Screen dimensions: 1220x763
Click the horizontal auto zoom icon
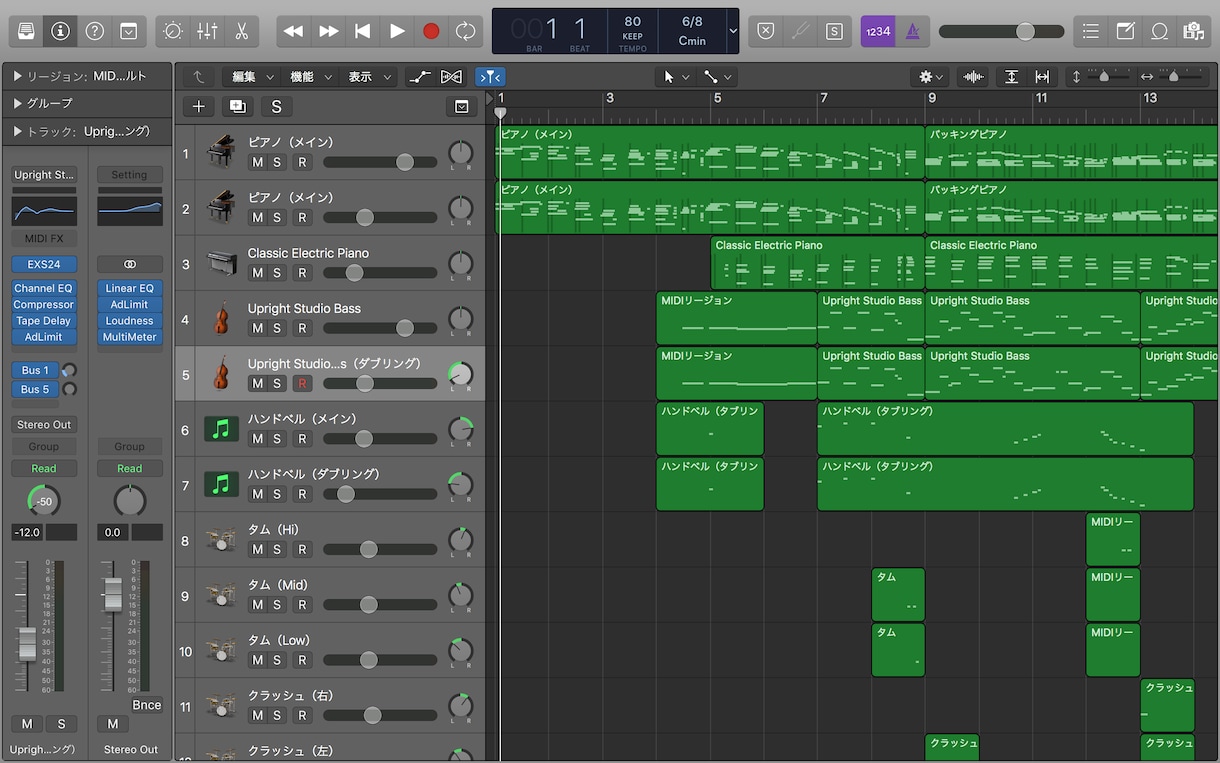point(1042,77)
